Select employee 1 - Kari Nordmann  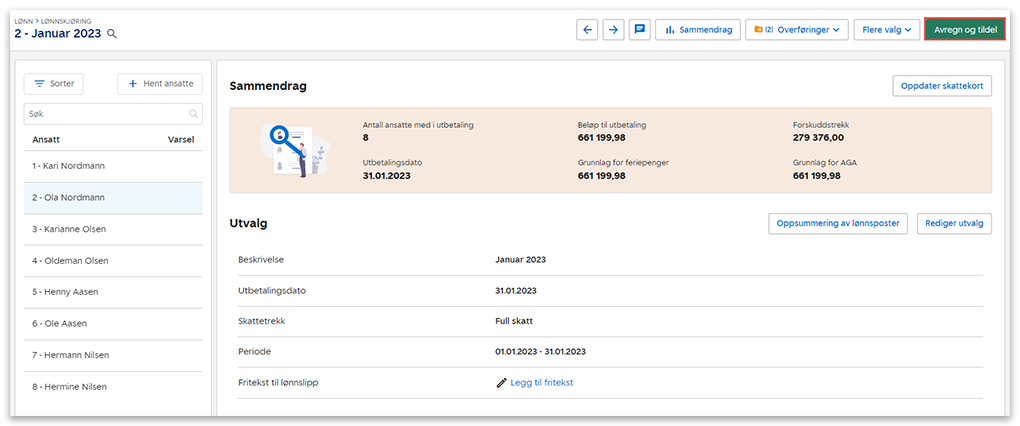(x=68, y=166)
